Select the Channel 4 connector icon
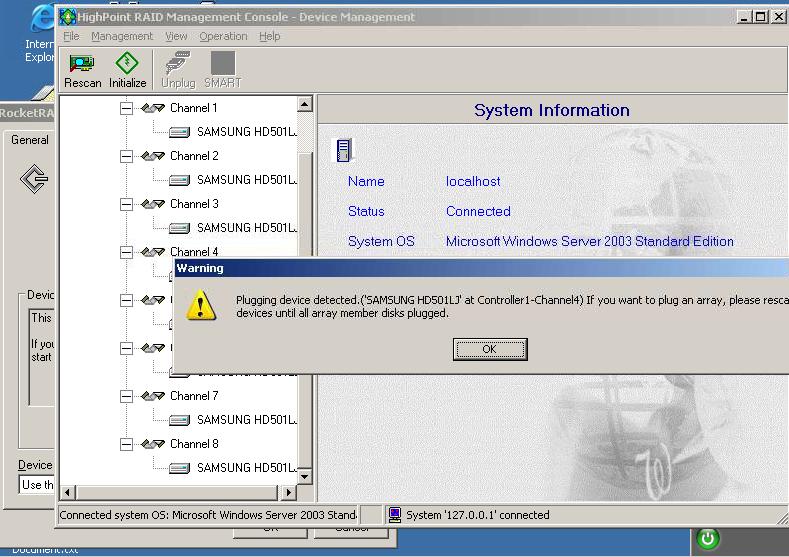789x557 pixels. coord(153,252)
